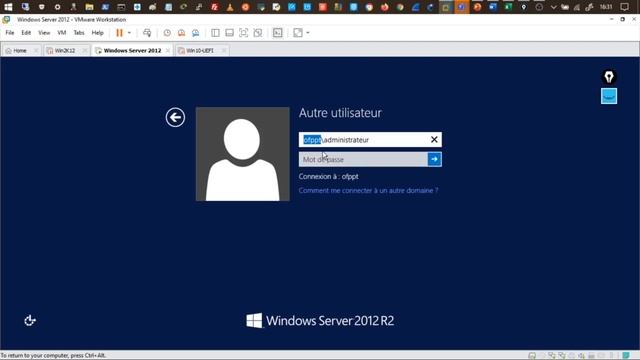The width and height of the screenshot is (640, 360).
Task: Open the power options dropdown beside pause
Action: point(129,33)
